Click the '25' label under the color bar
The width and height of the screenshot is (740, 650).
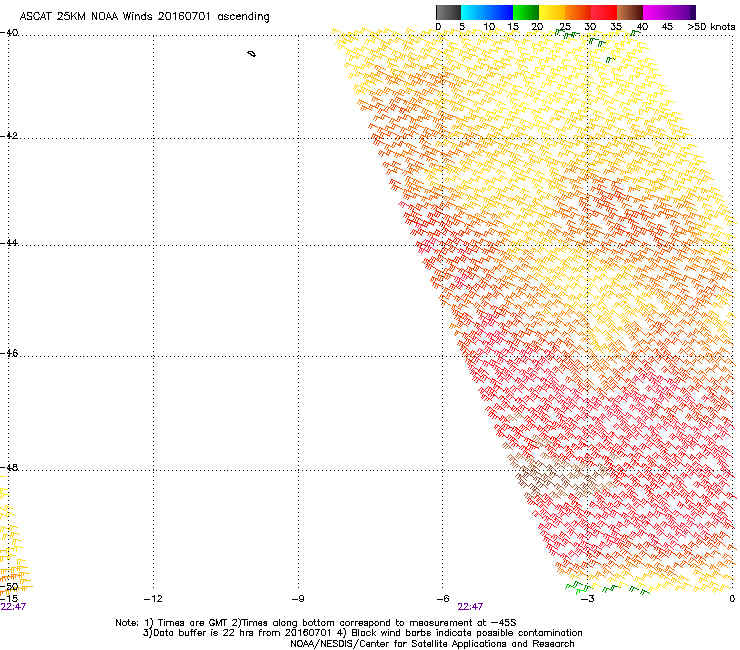(565, 27)
